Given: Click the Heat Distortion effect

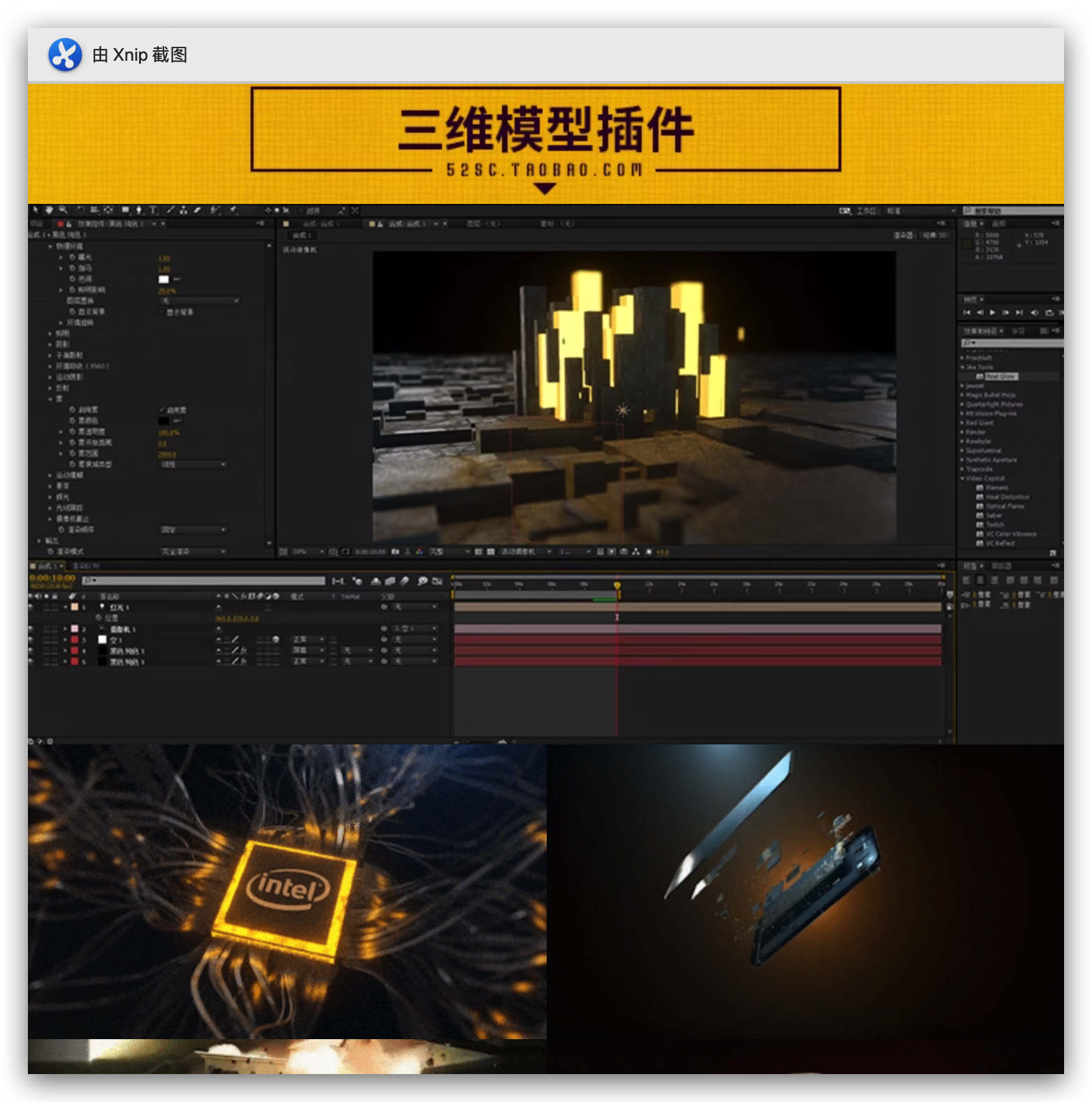Looking at the screenshot, I should pos(1007,497).
